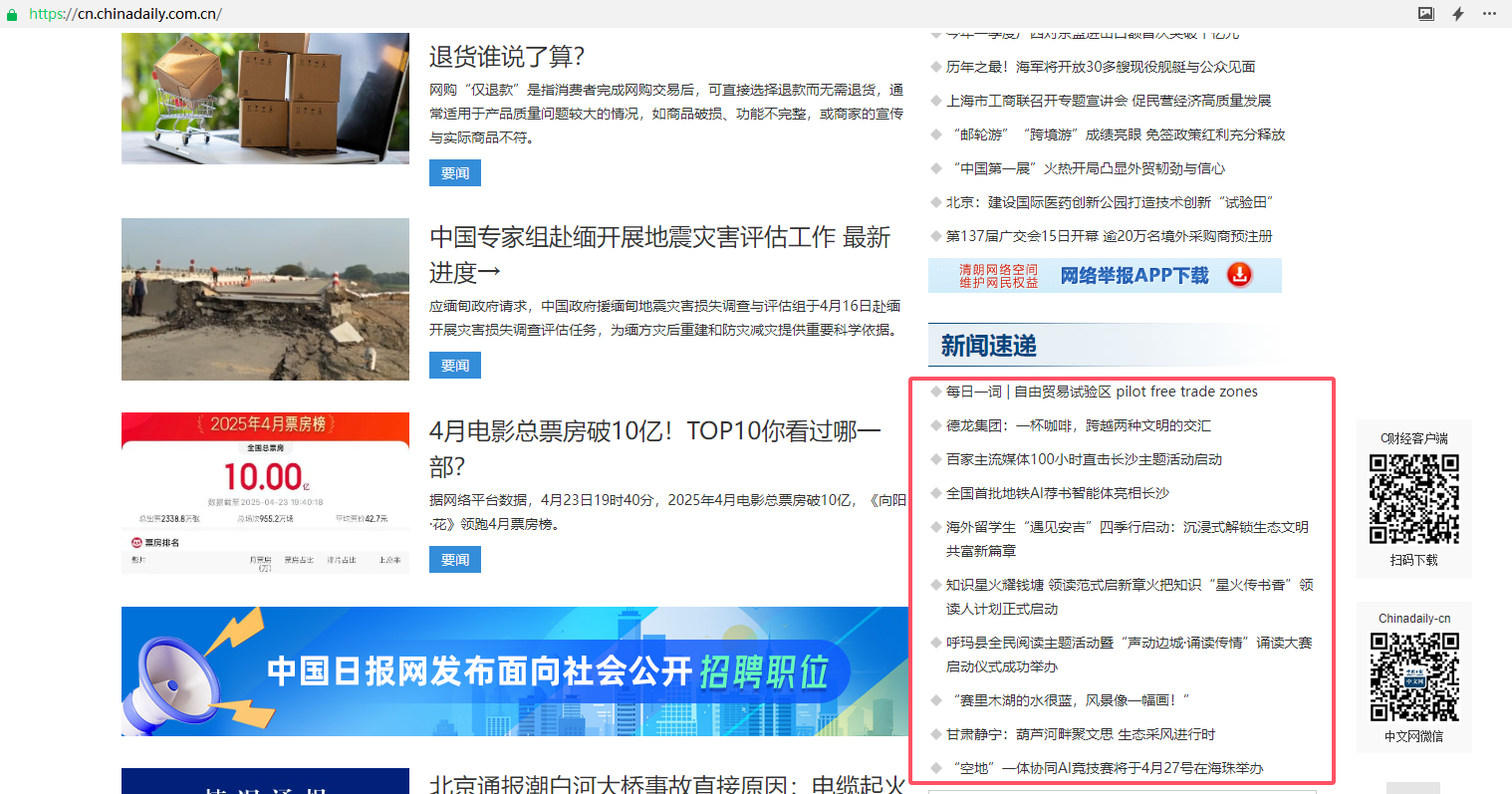Open the 新闻速递 section heading
The height and width of the screenshot is (794, 1512).
[x=988, y=346]
